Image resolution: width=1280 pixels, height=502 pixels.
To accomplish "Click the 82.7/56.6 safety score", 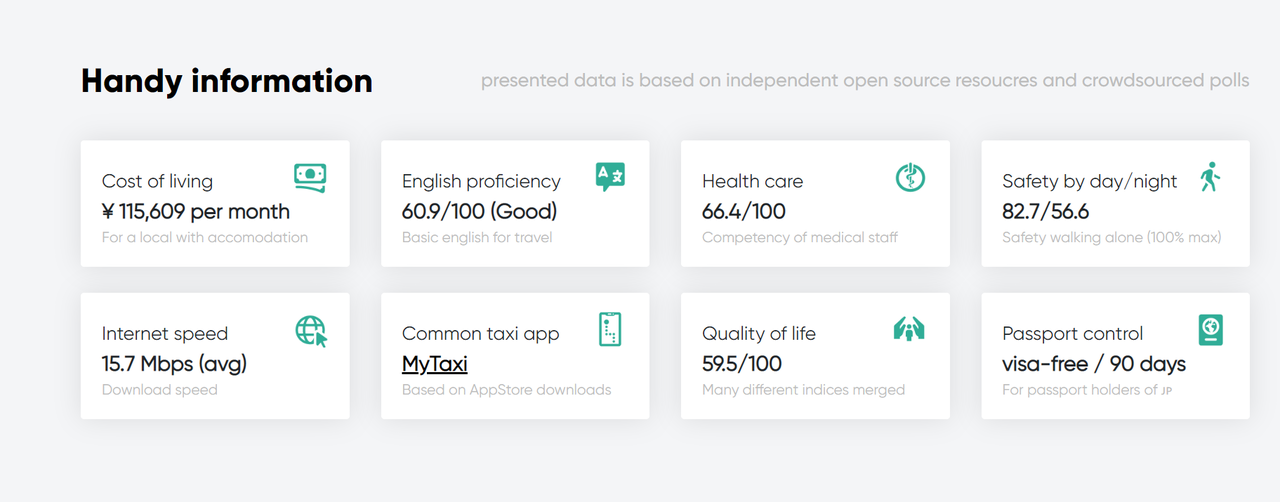I will pos(1045,211).
